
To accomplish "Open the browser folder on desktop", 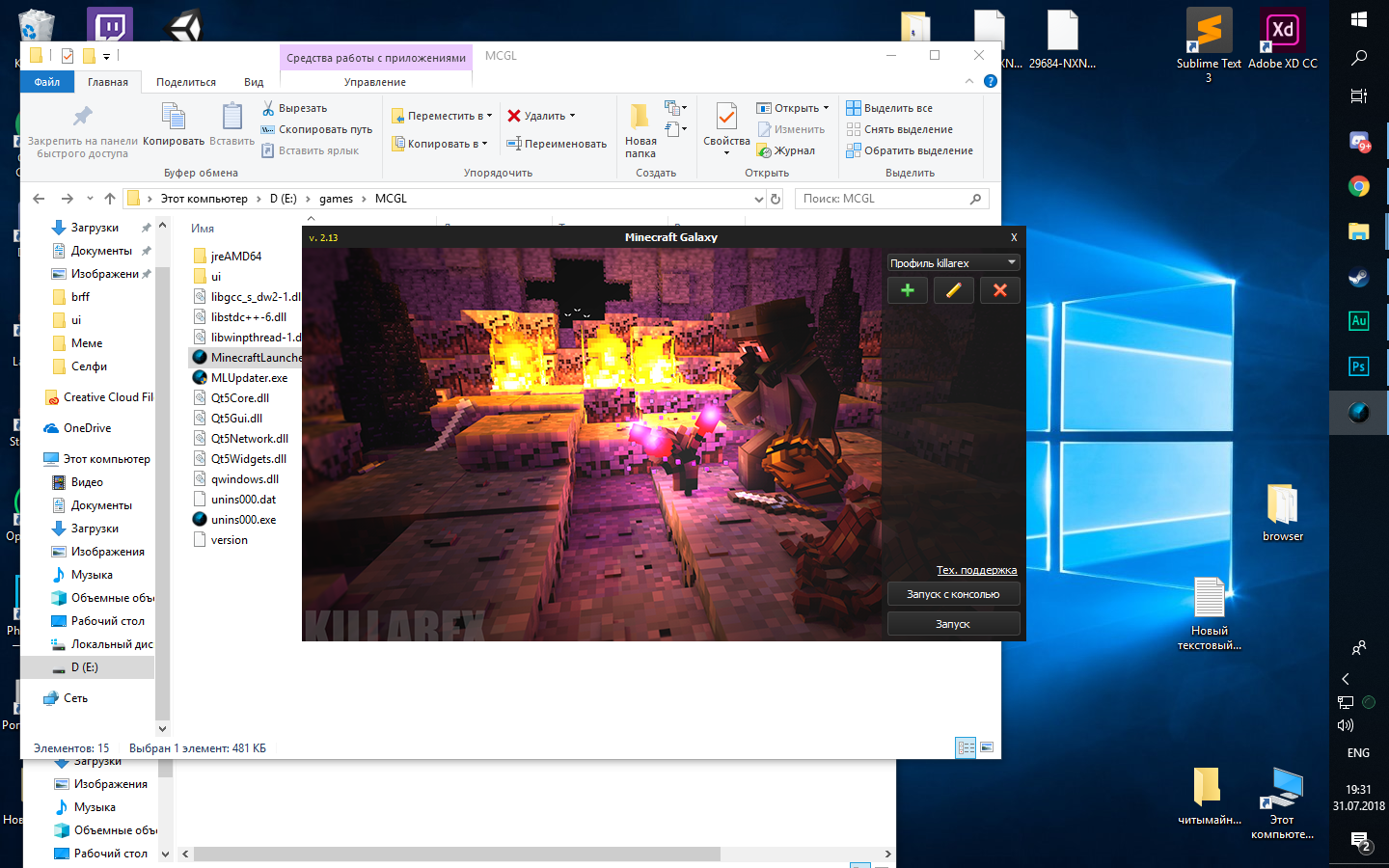I will [x=1283, y=513].
